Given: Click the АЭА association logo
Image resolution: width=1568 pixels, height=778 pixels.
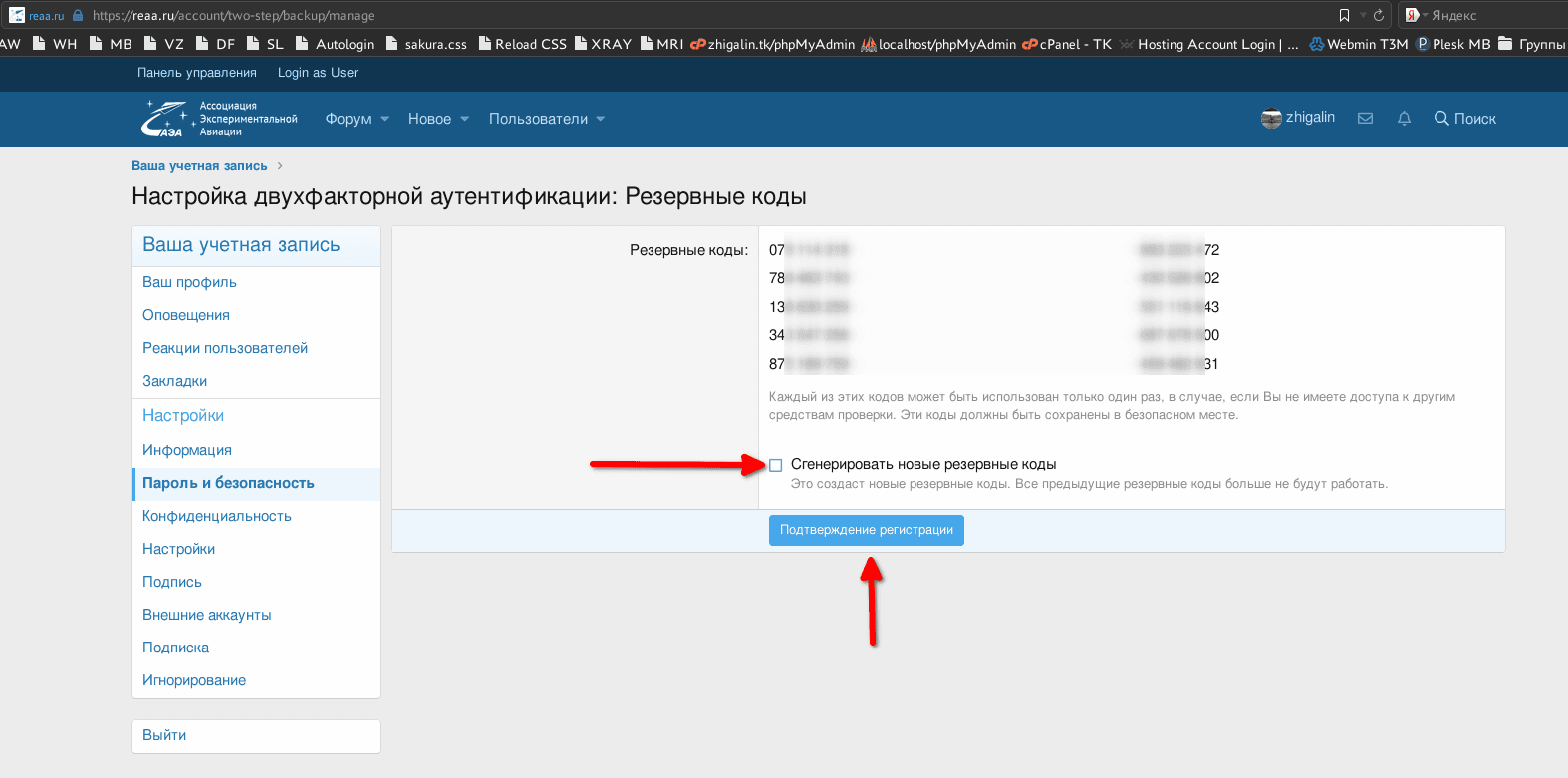Looking at the screenshot, I should point(220,119).
